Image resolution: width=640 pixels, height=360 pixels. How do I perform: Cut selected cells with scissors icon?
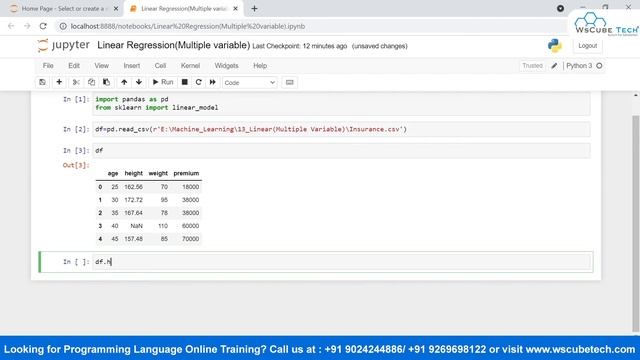pos(76,82)
